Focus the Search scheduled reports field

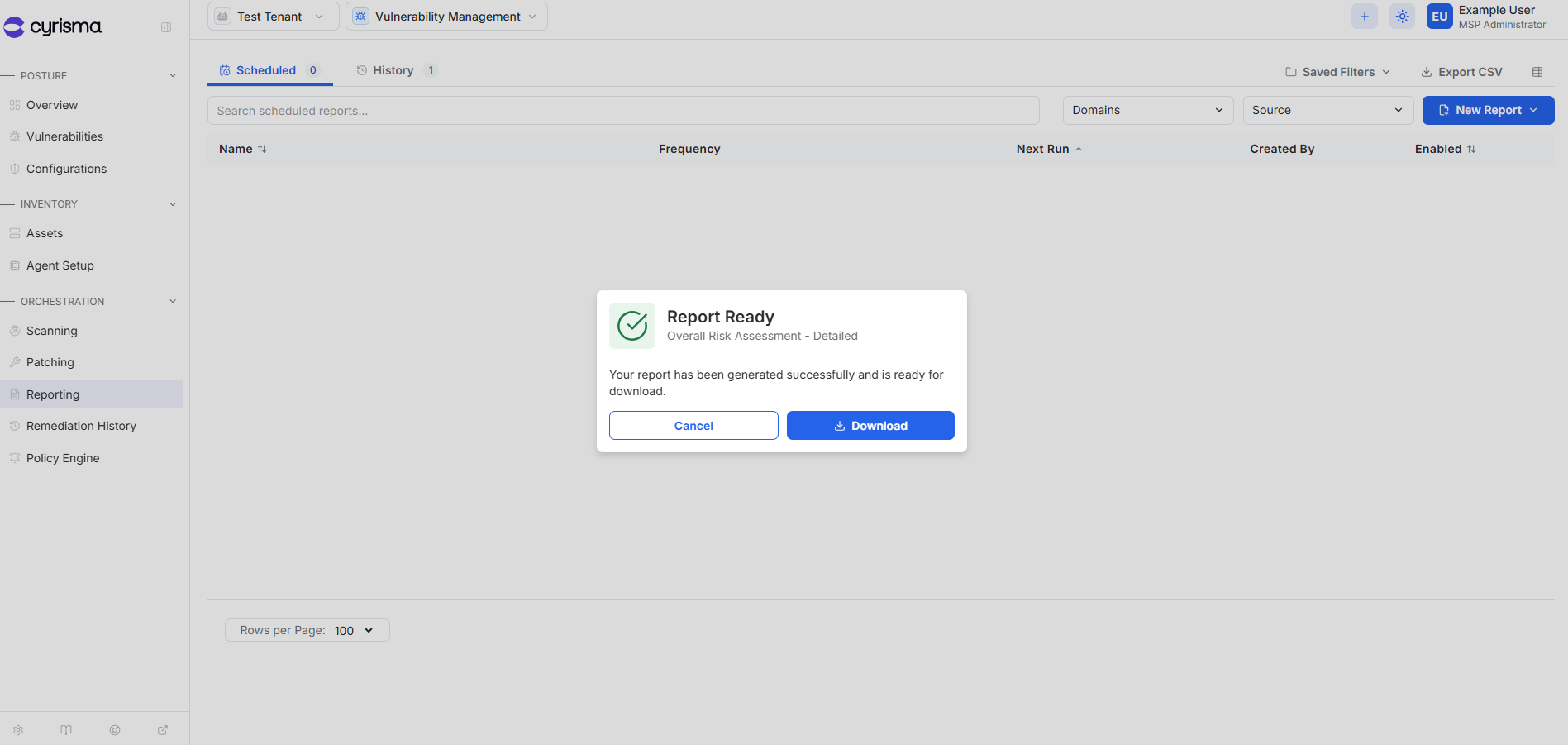pos(623,111)
